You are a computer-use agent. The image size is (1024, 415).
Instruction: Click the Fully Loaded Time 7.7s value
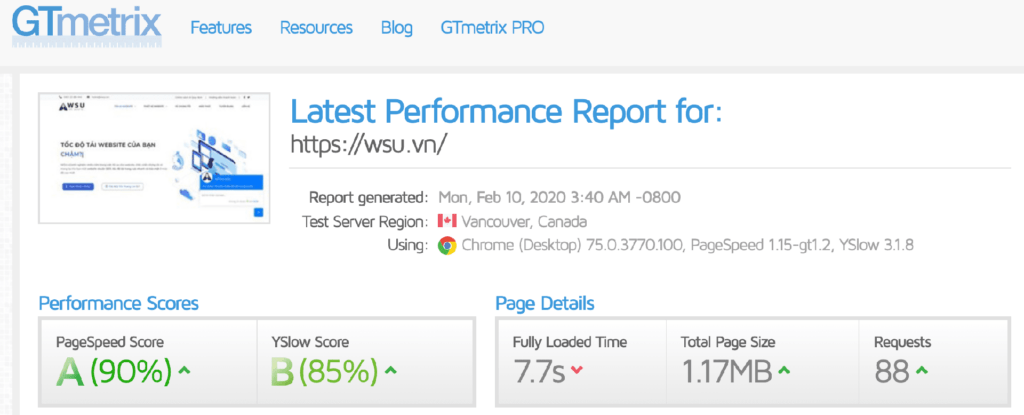pyautogui.click(x=539, y=373)
